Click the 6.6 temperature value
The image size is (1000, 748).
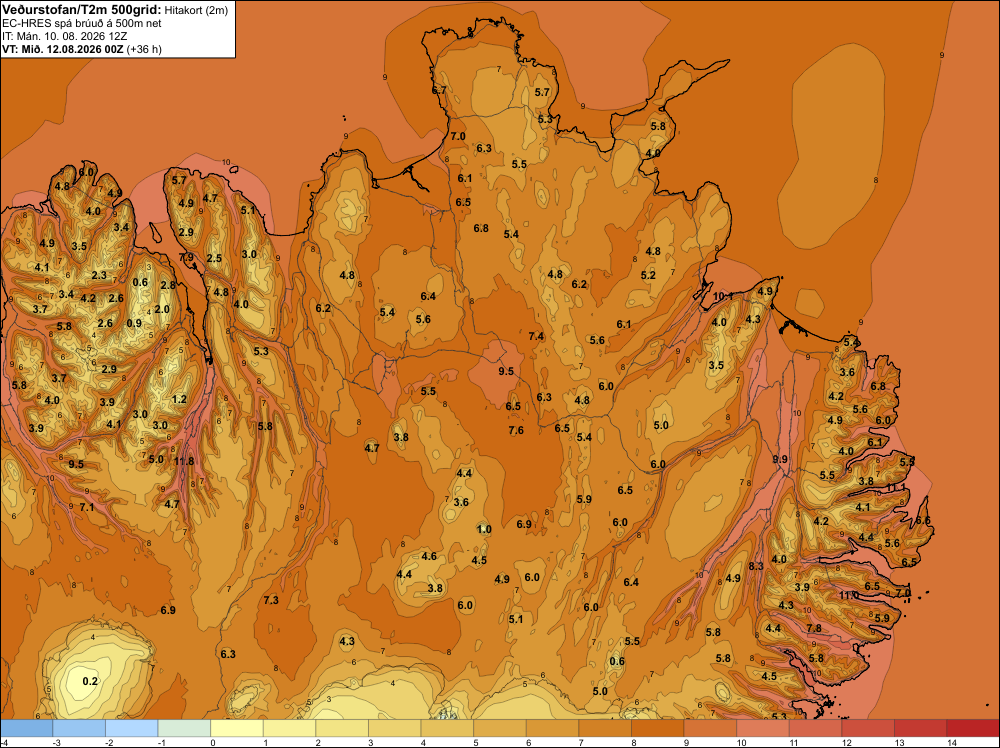tap(923, 521)
